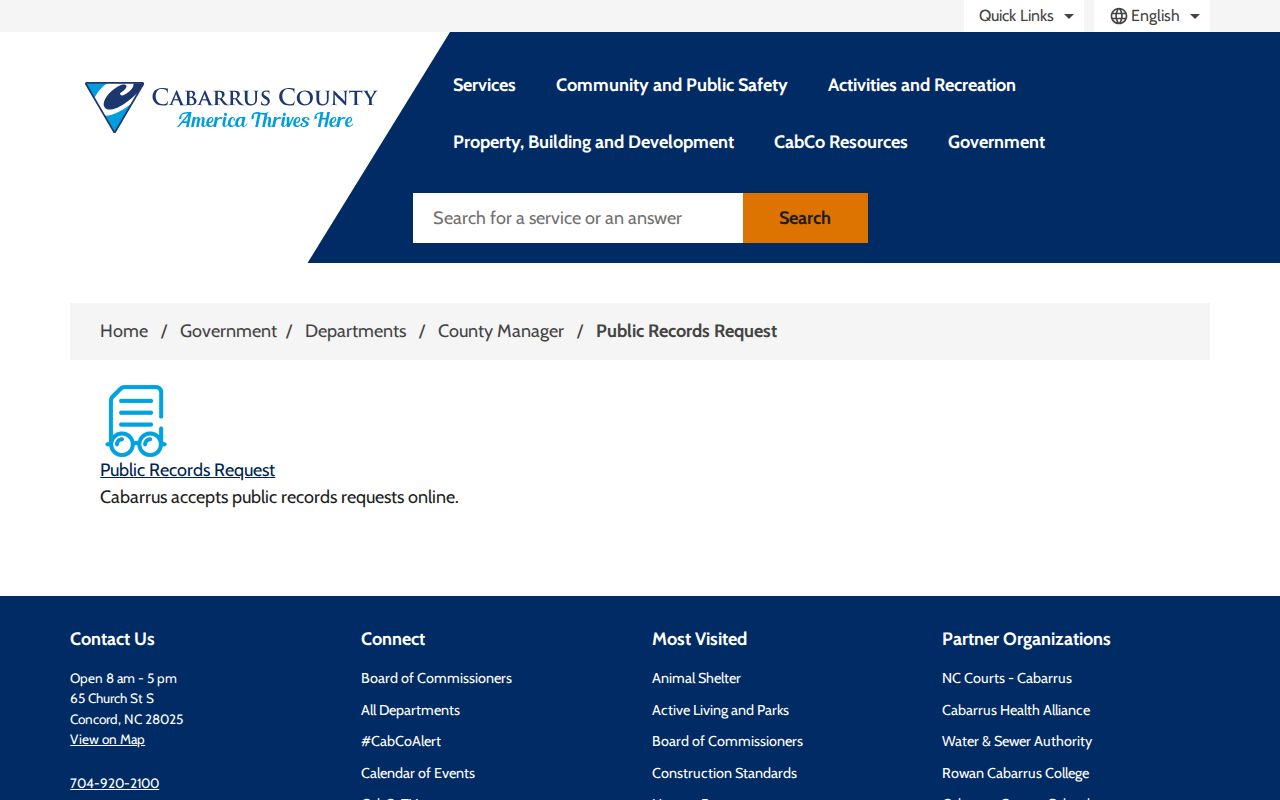Open Construction Standards link
The height and width of the screenshot is (800, 1280).
(724, 773)
